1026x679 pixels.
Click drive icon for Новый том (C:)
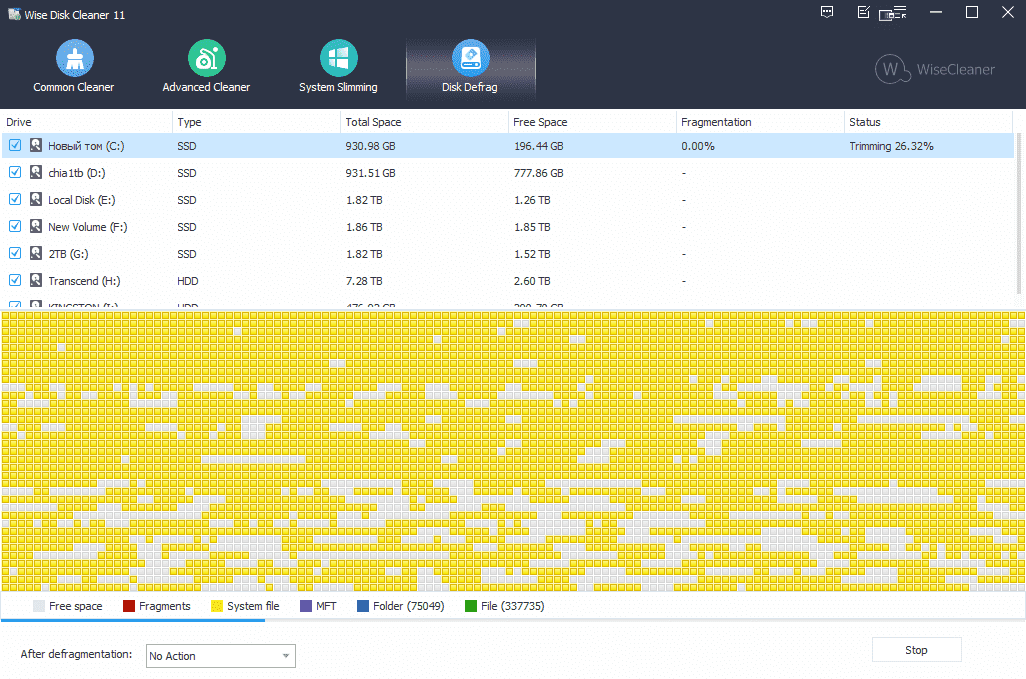click(x=36, y=145)
